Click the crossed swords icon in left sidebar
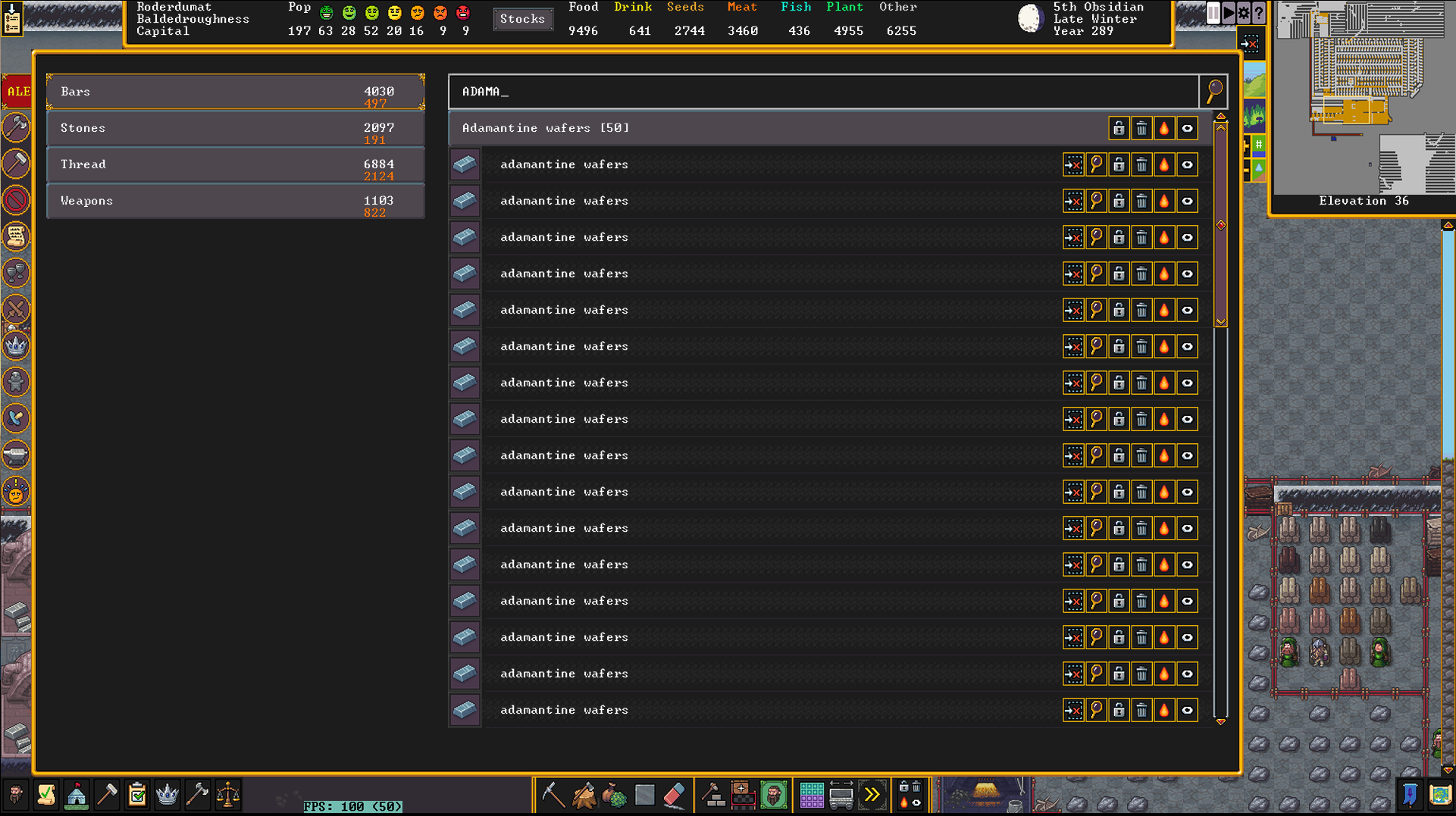The width and height of the screenshot is (1456, 816). [x=16, y=309]
